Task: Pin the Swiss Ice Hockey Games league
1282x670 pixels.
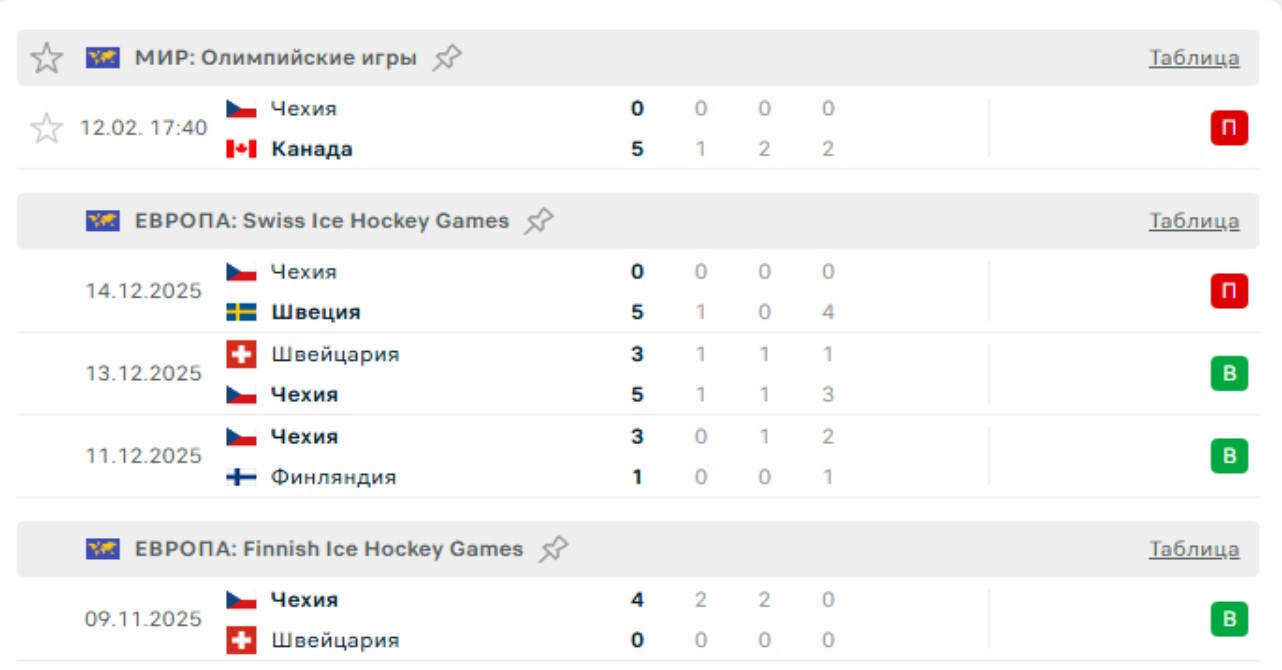Action: click(x=539, y=221)
